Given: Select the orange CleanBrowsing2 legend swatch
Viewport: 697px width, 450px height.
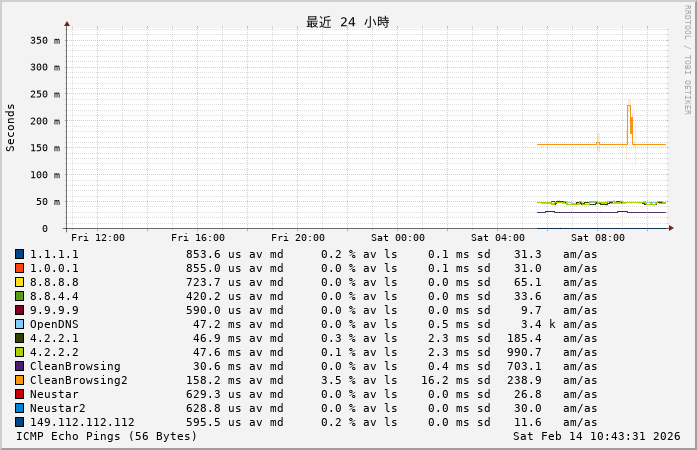Looking at the screenshot, I should [20, 380].
